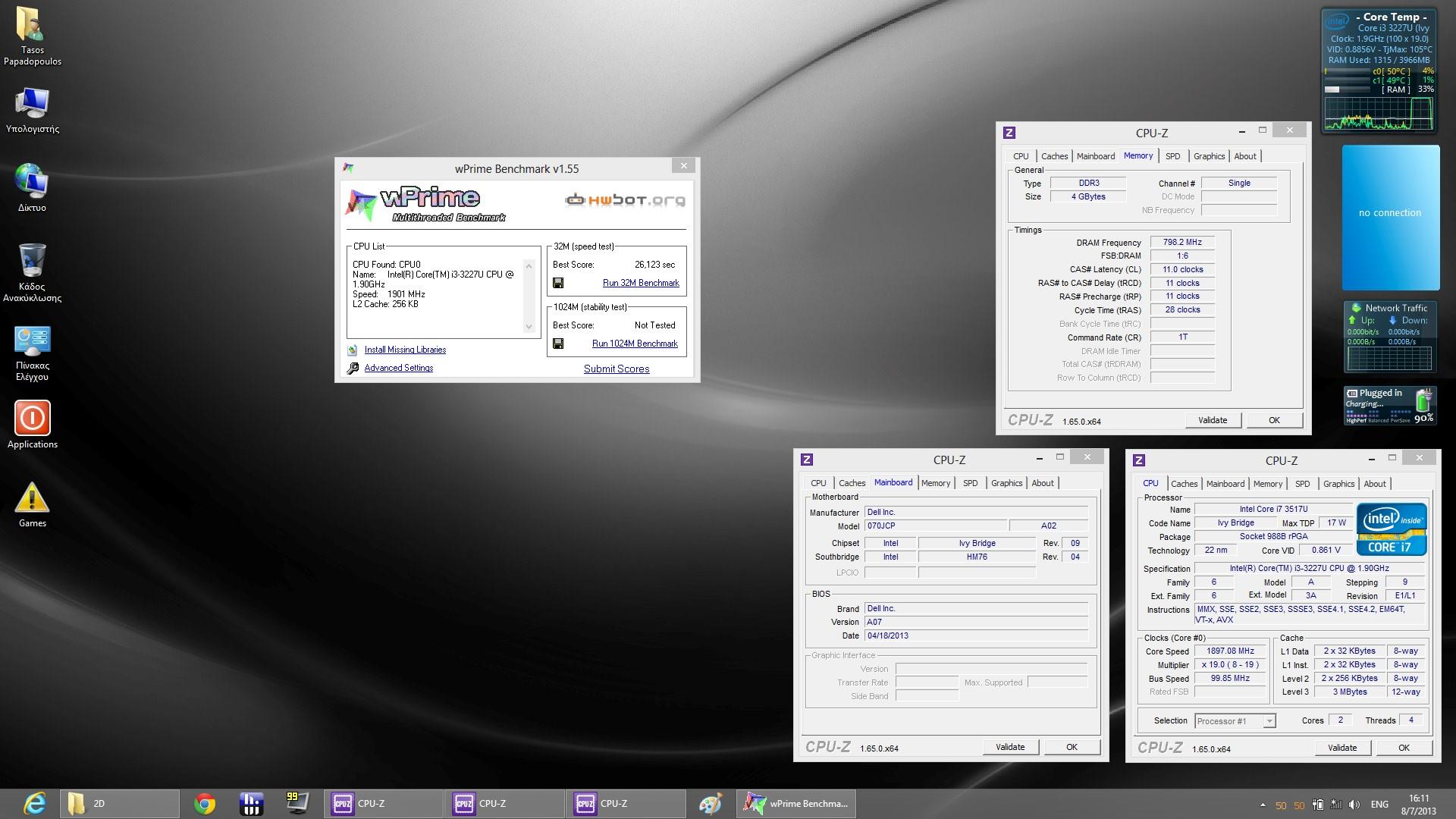Switch to wPrime Benchmark taskbar button
1456x819 pixels.
(x=796, y=803)
